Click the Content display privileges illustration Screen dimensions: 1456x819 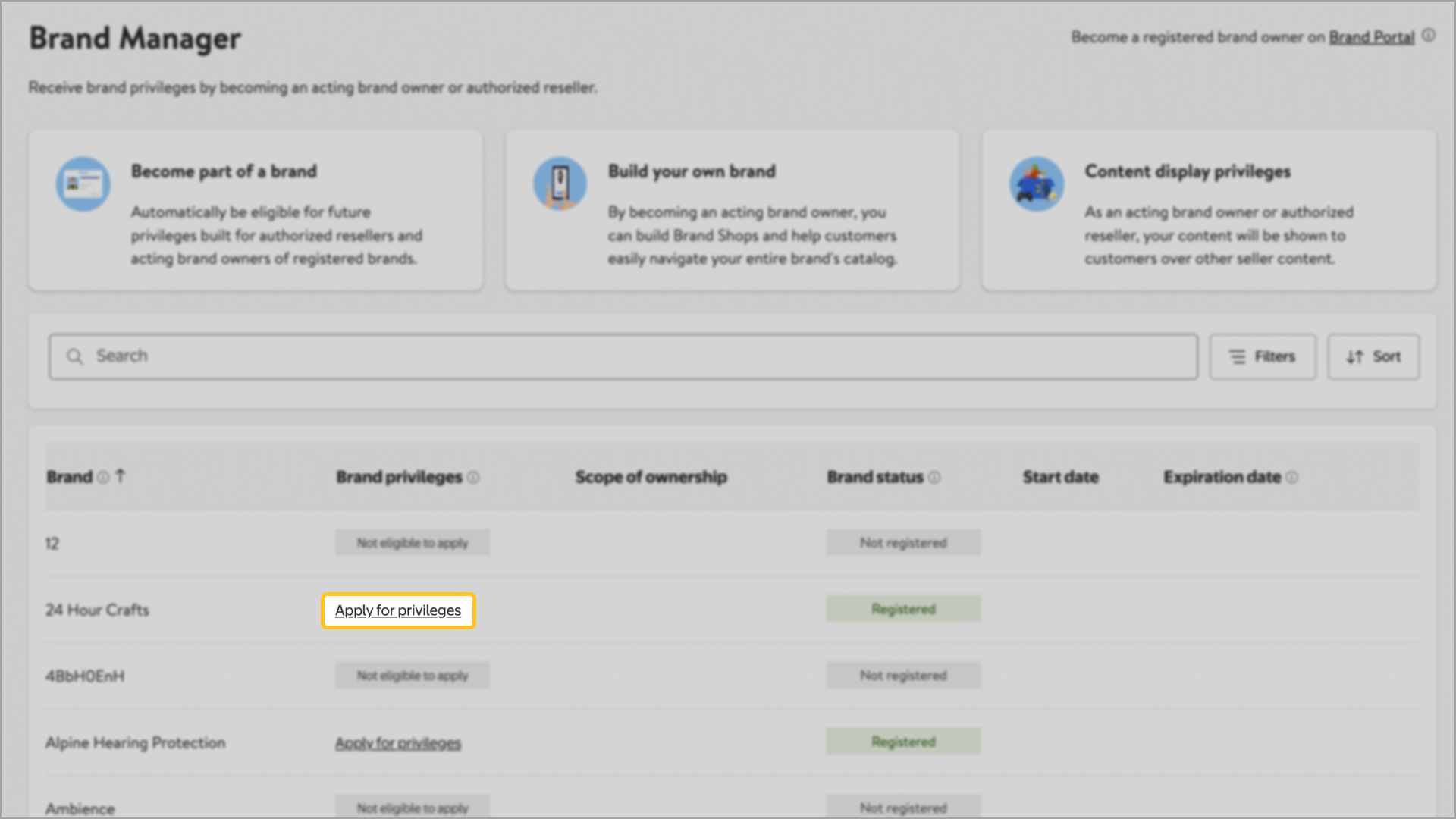click(1036, 184)
